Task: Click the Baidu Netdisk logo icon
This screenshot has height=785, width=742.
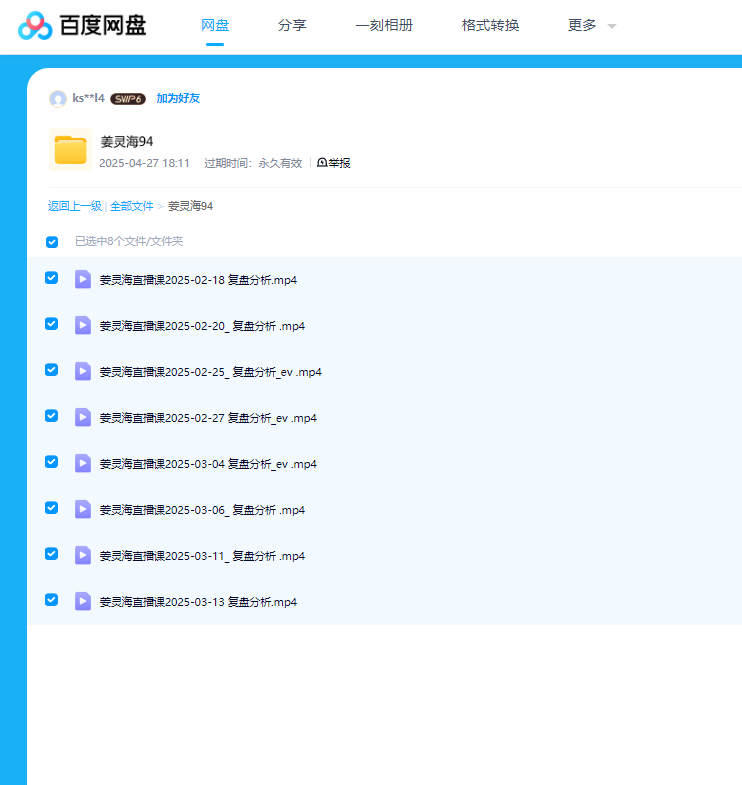Action: [x=35, y=26]
